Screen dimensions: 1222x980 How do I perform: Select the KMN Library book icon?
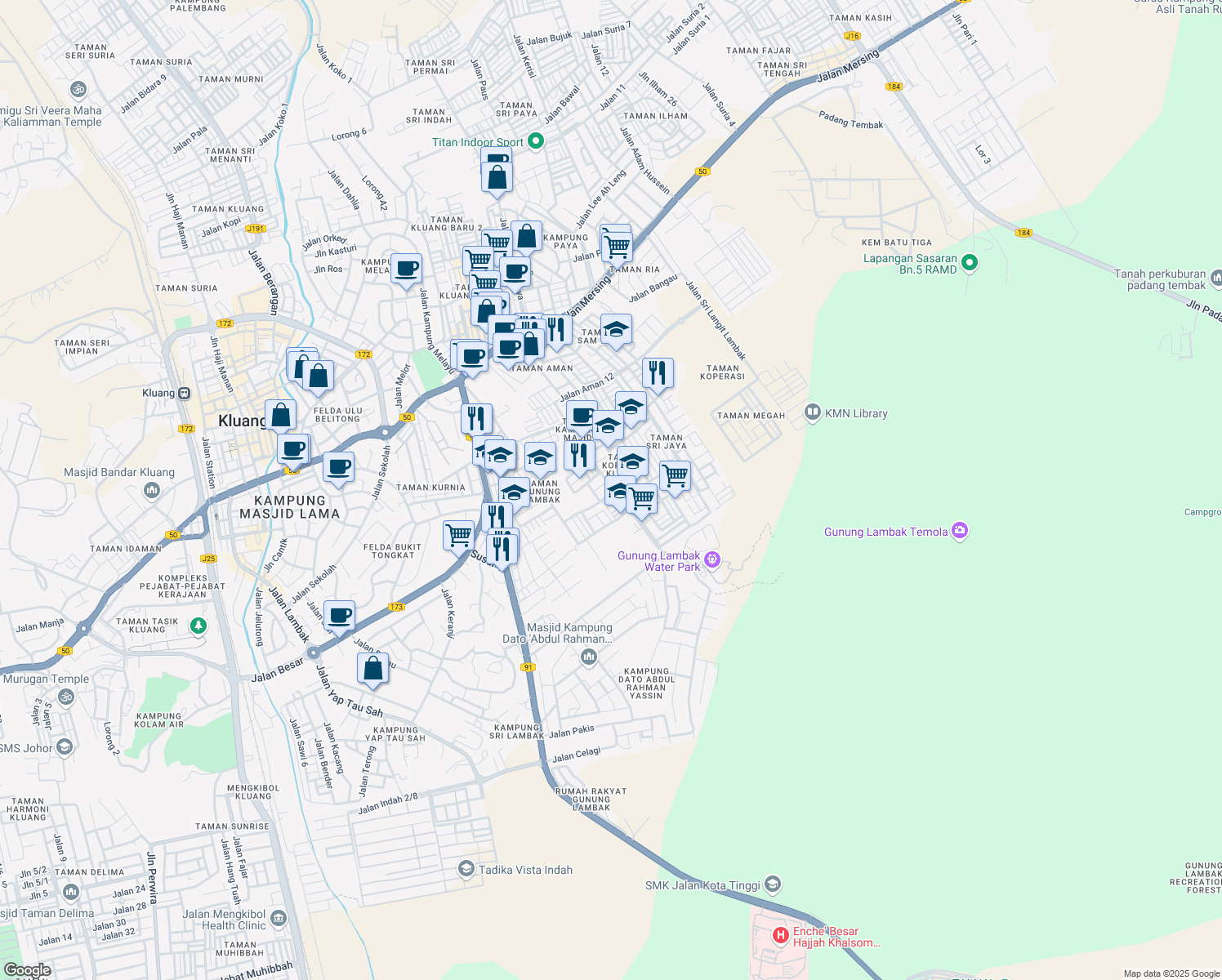[x=812, y=412]
